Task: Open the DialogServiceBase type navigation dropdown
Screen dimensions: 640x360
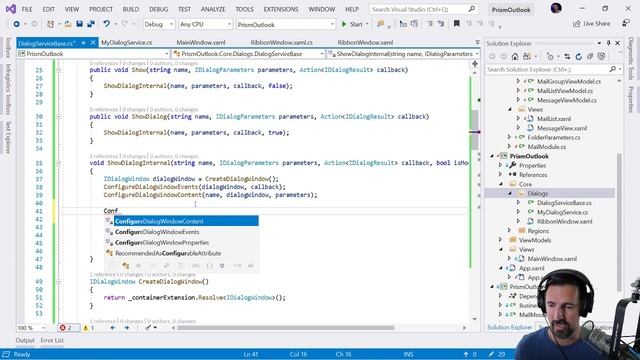Action: (248, 54)
